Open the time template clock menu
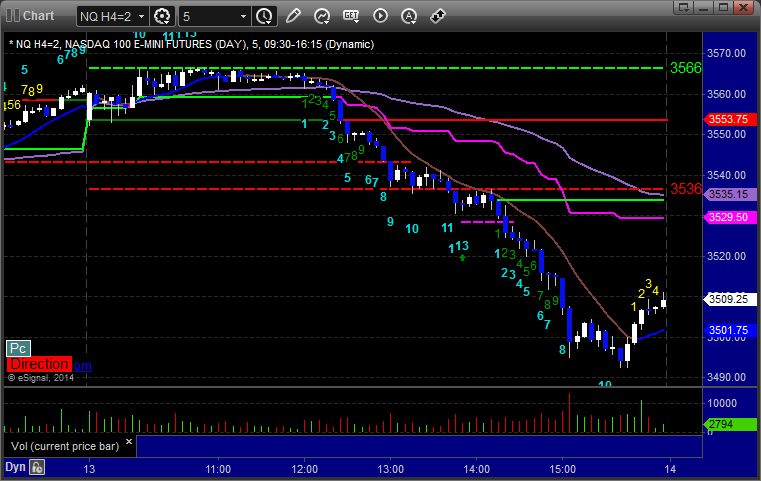Screen dimensions: 761x481 pyautogui.click(x=265, y=16)
